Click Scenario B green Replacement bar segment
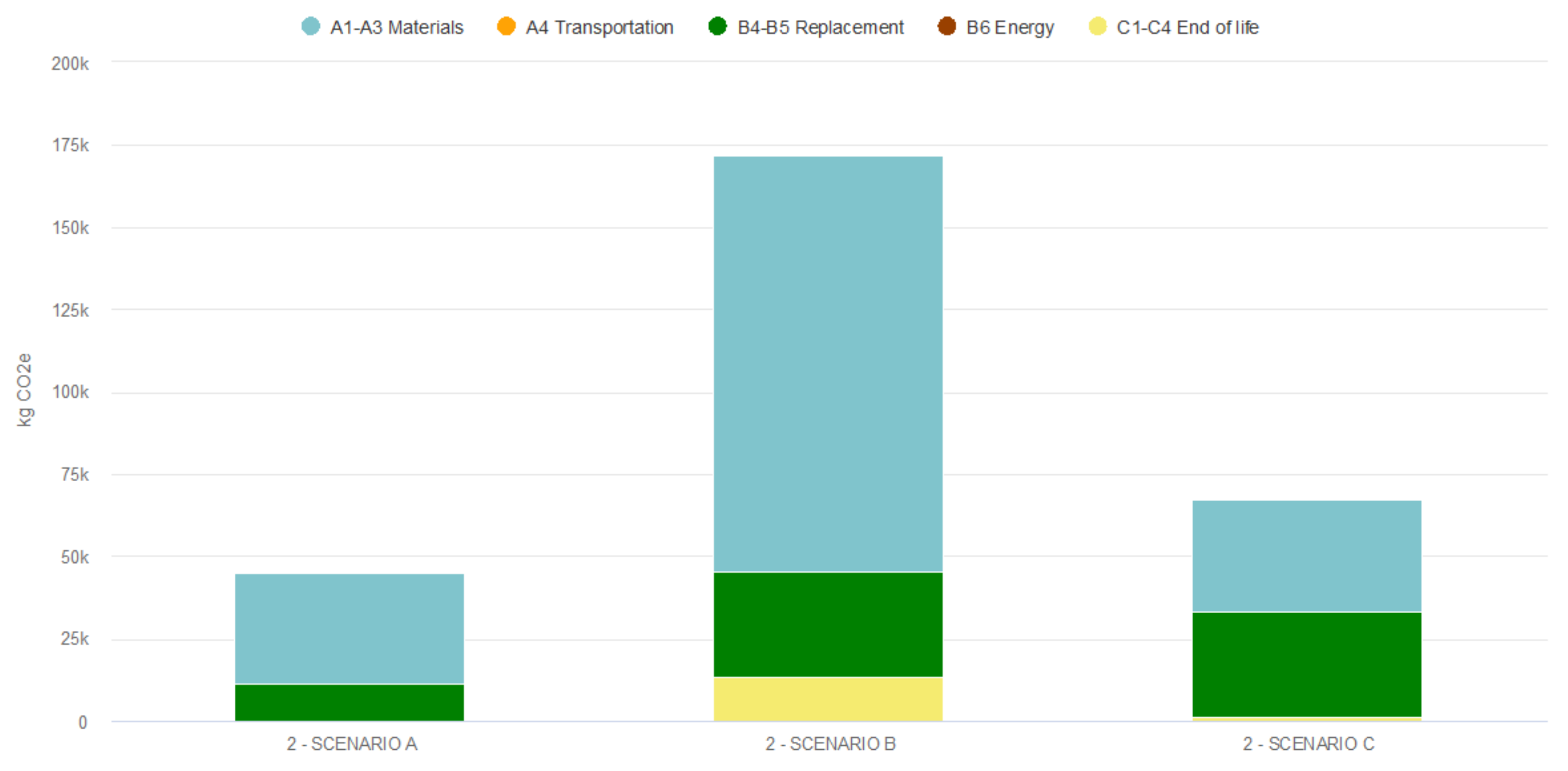 point(828,624)
